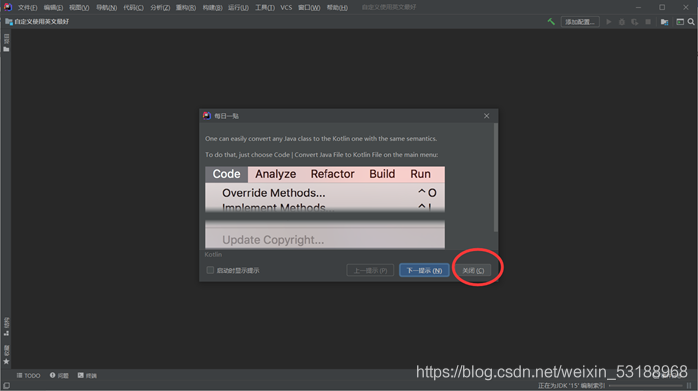Open the Structure tool window on left stripe
The height and width of the screenshot is (391, 698).
pos(6,326)
